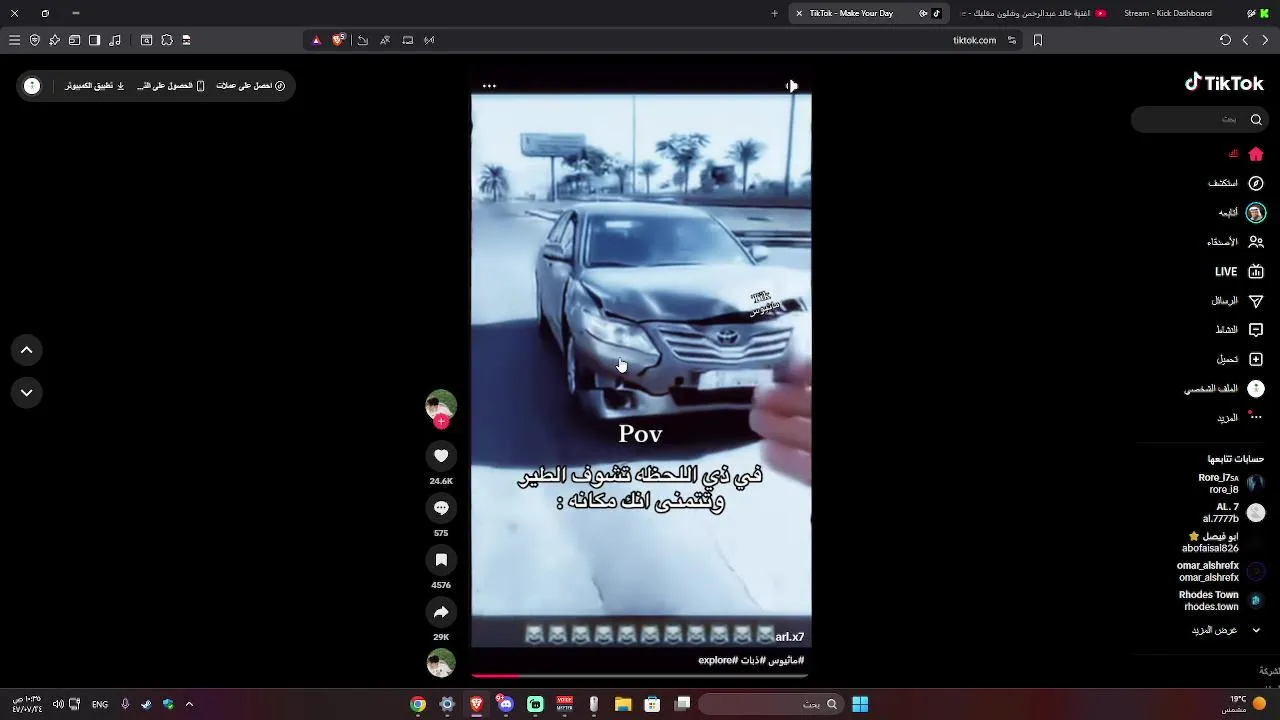1280x720 pixels.
Task: Follow the creator with the red plus badge
Action: click(441, 422)
